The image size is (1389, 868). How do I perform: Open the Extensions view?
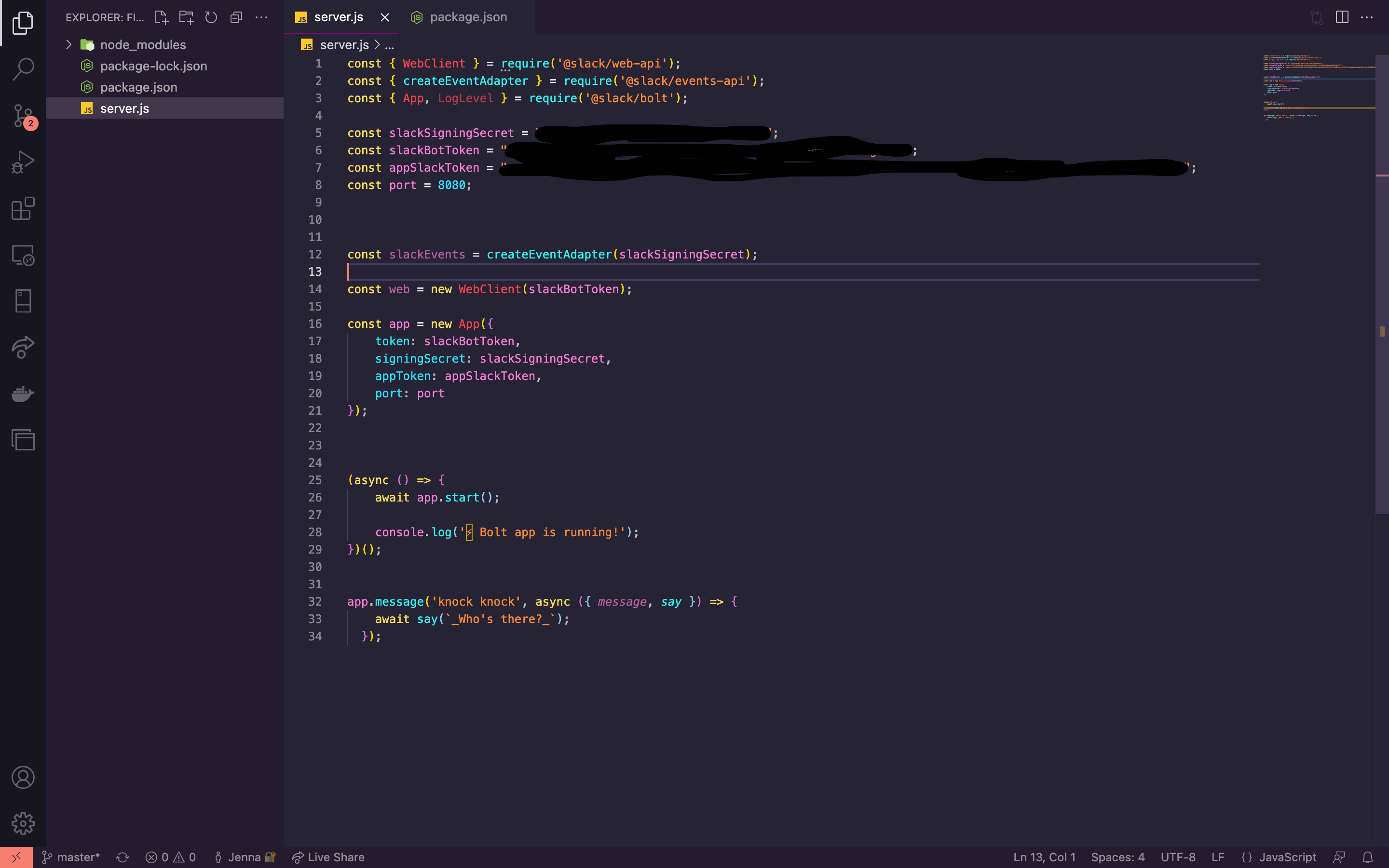(x=23, y=208)
